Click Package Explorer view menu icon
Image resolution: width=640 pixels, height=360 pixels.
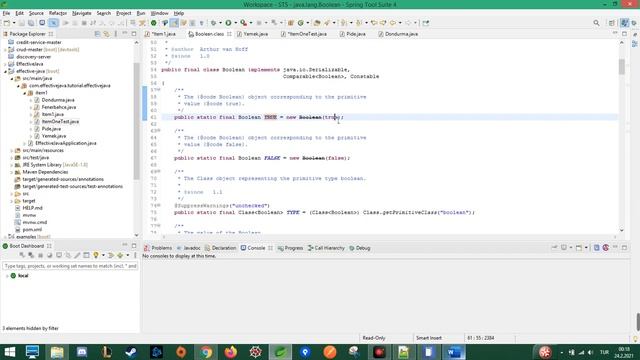pos(116,34)
